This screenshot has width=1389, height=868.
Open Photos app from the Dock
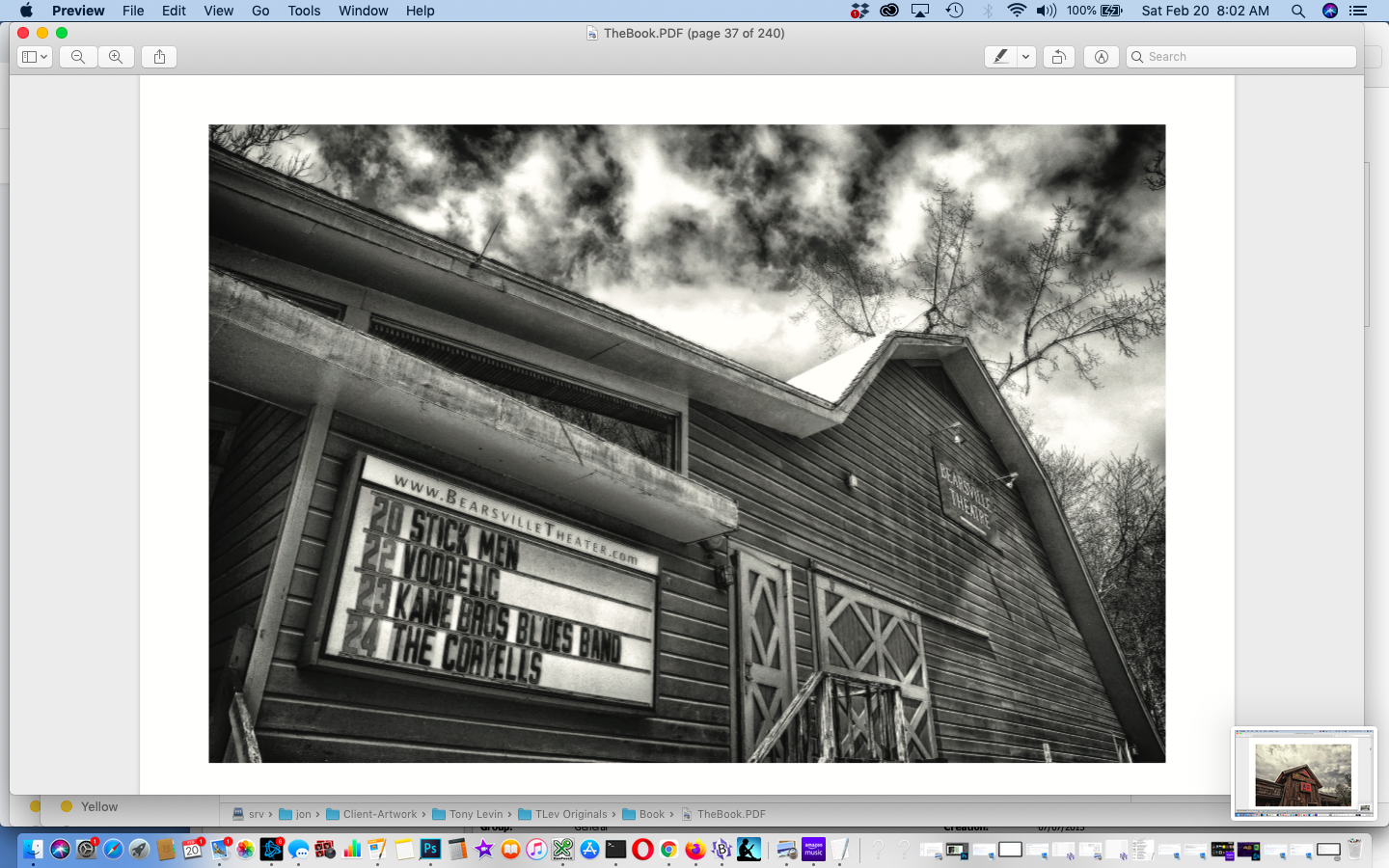[x=245, y=849]
